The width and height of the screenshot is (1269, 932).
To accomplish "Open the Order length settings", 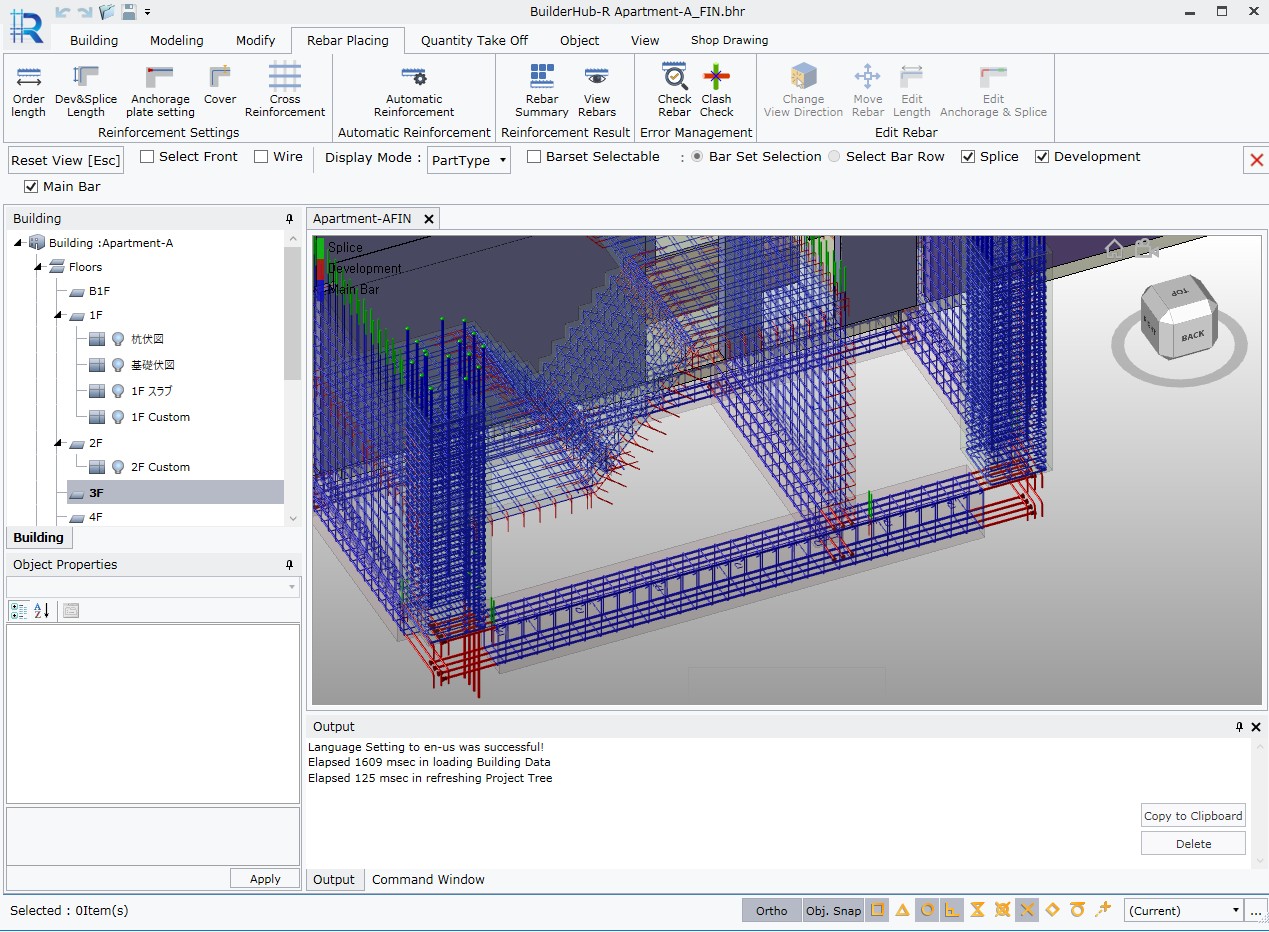I will [x=28, y=90].
